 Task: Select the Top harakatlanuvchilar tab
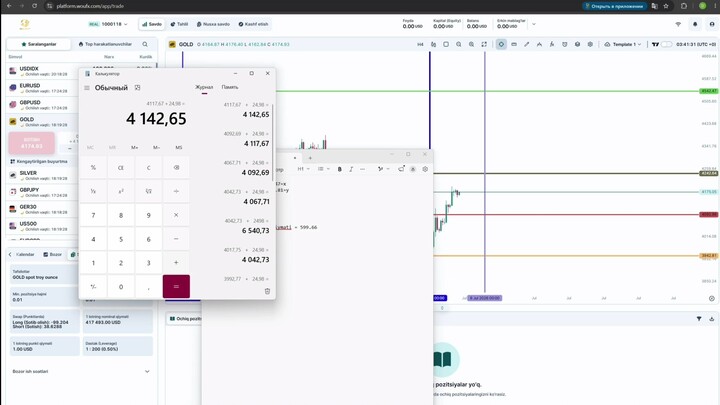(x=105, y=44)
